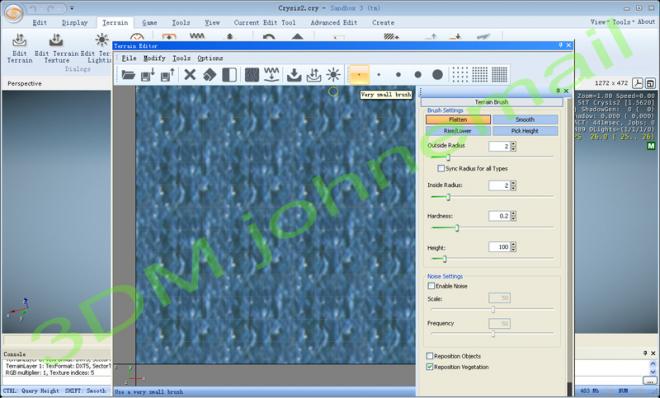Select the sun lighting icon in Terrain Editor toolbar

pyautogui.click(x=333, y=75)
